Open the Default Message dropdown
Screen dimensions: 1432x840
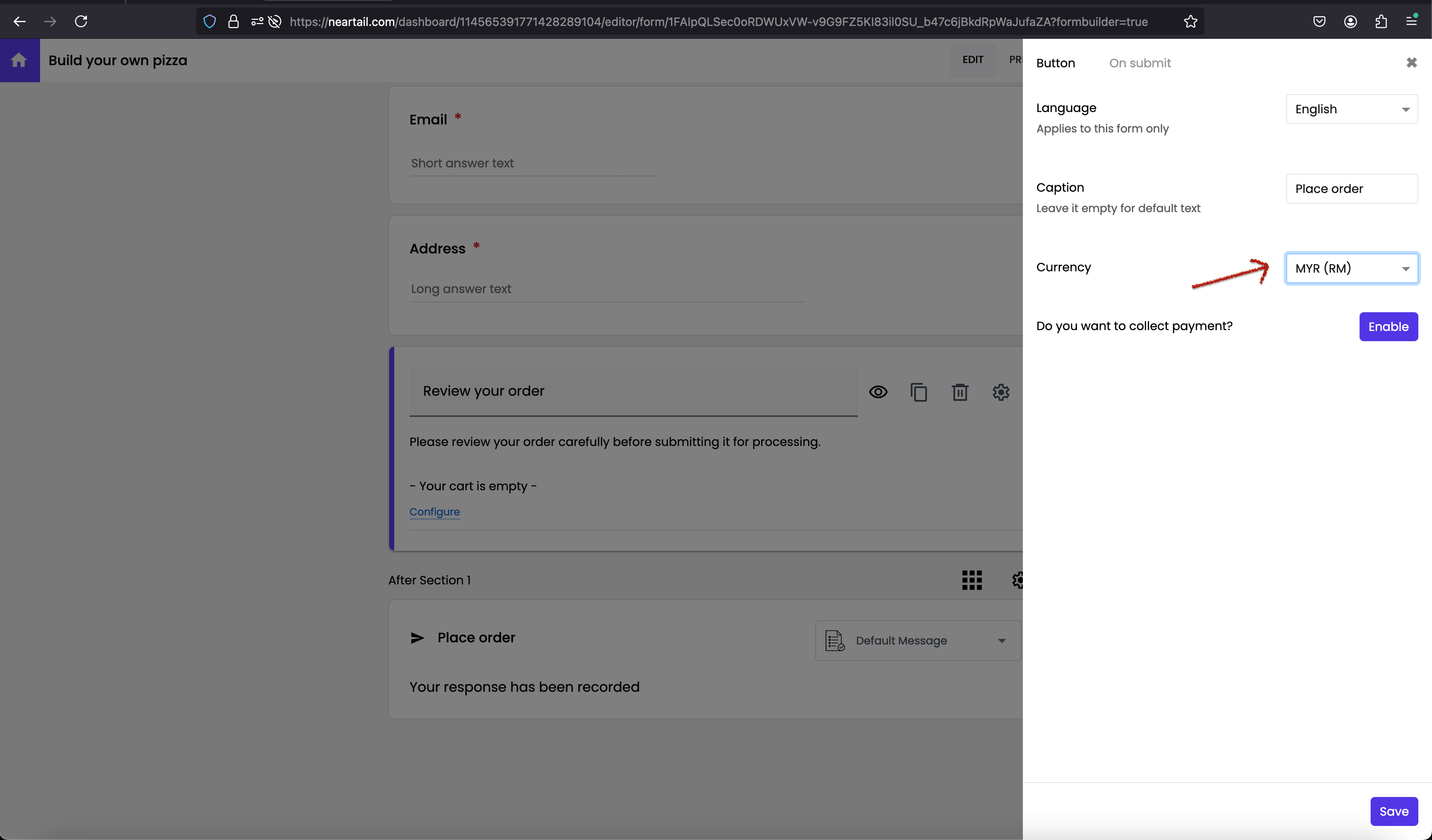918,640
